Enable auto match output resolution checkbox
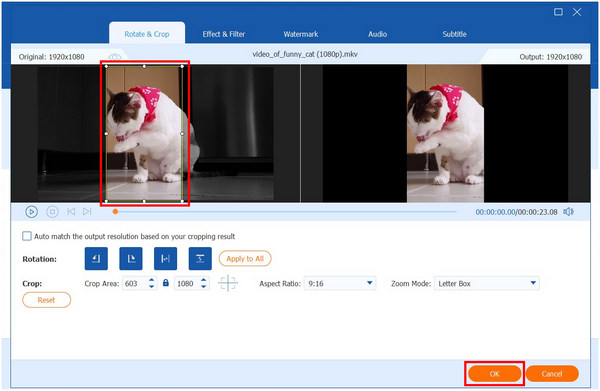 pos(27,236)
